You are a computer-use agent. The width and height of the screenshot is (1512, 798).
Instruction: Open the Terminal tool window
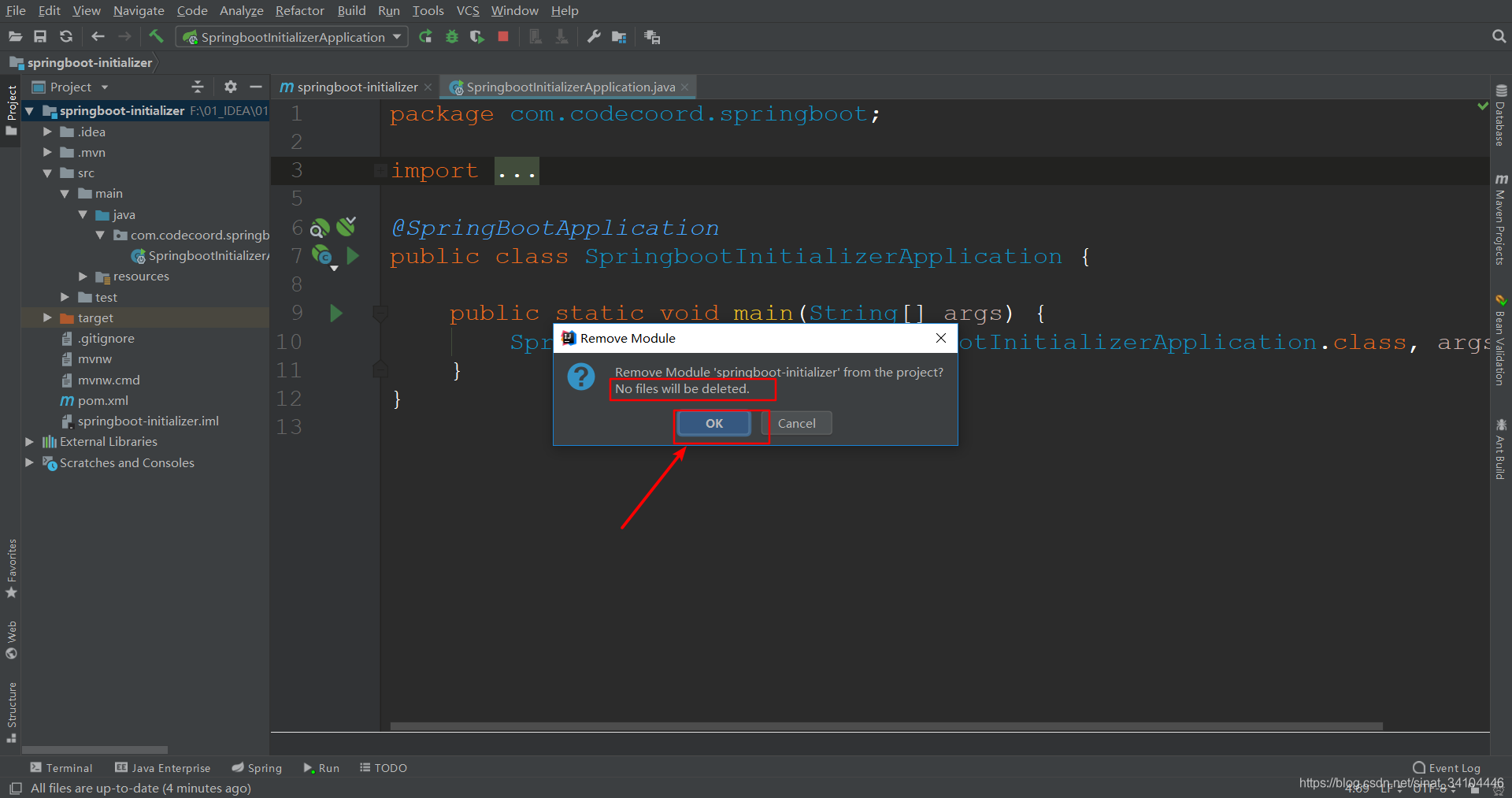coord(61,767)
